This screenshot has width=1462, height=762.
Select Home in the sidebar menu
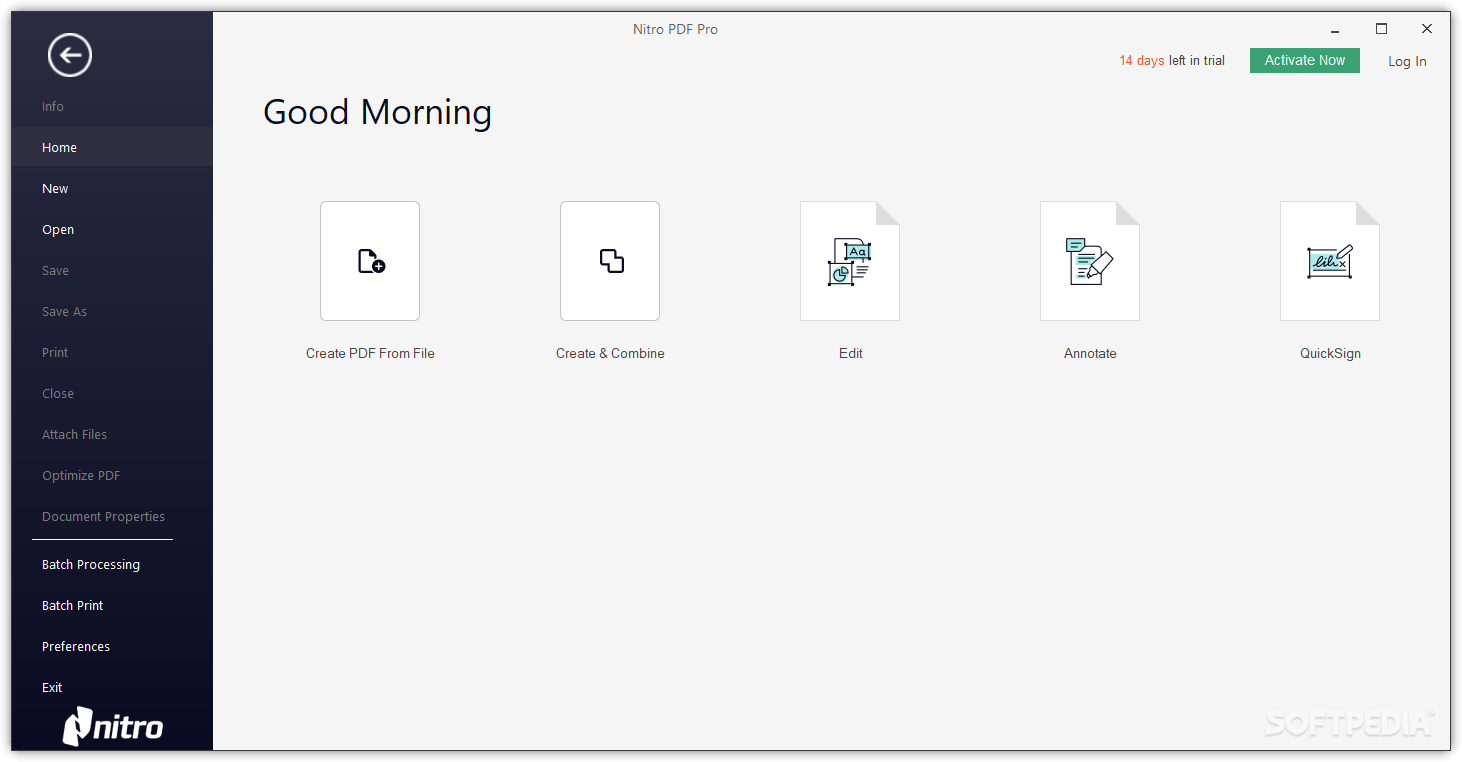pyautogui.click(x=112, y=147)
